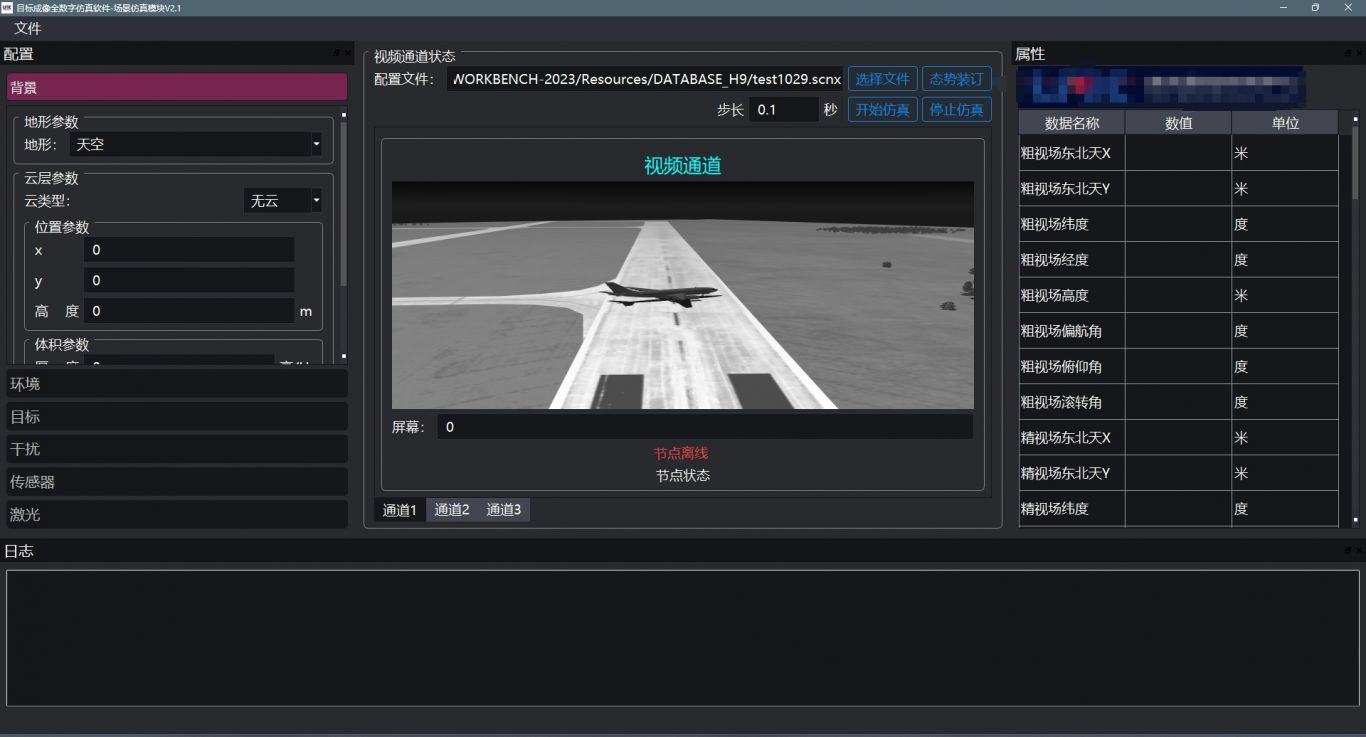Click the 节点离线 status text
This screenshot has height=737, width=1366.
[x=681, y=453]
